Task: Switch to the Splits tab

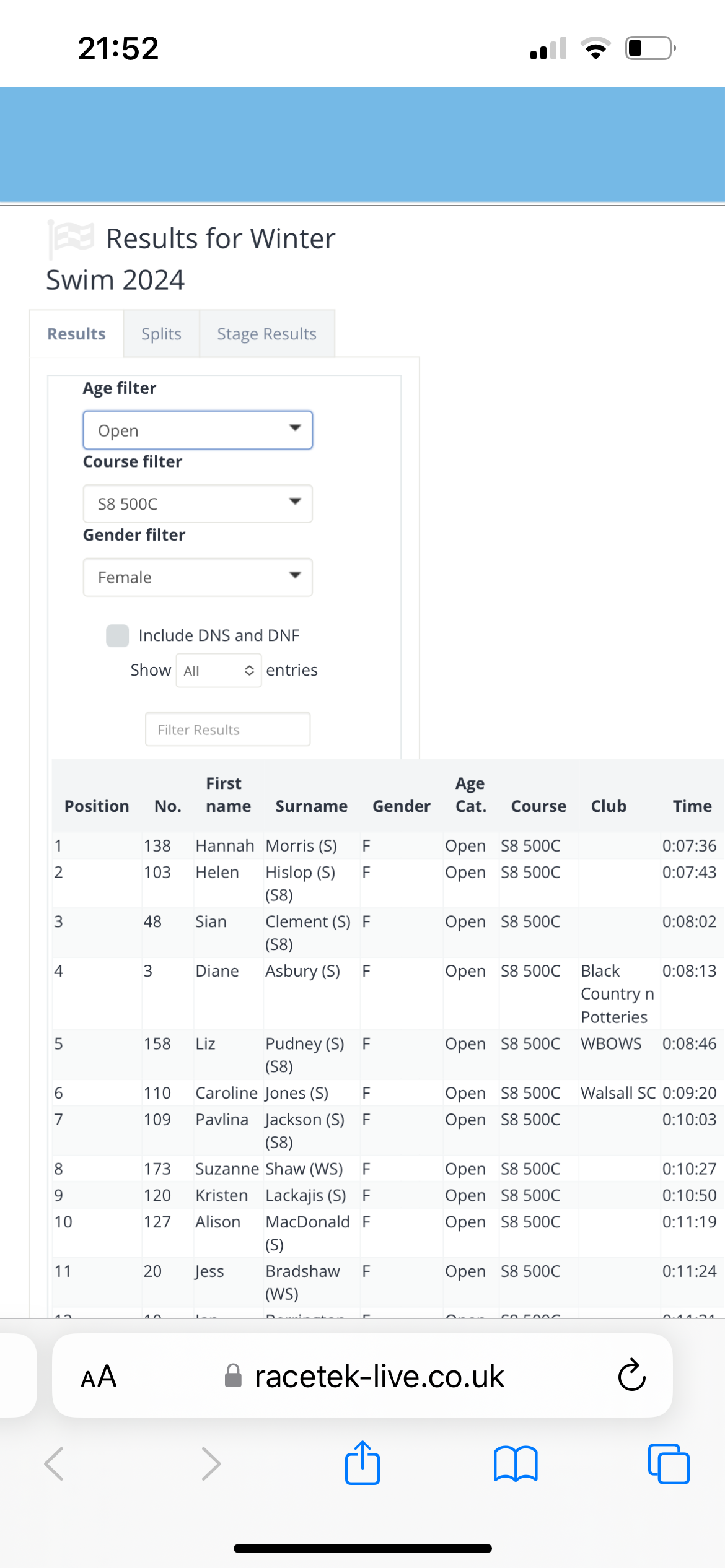Action: click(161, 334)
